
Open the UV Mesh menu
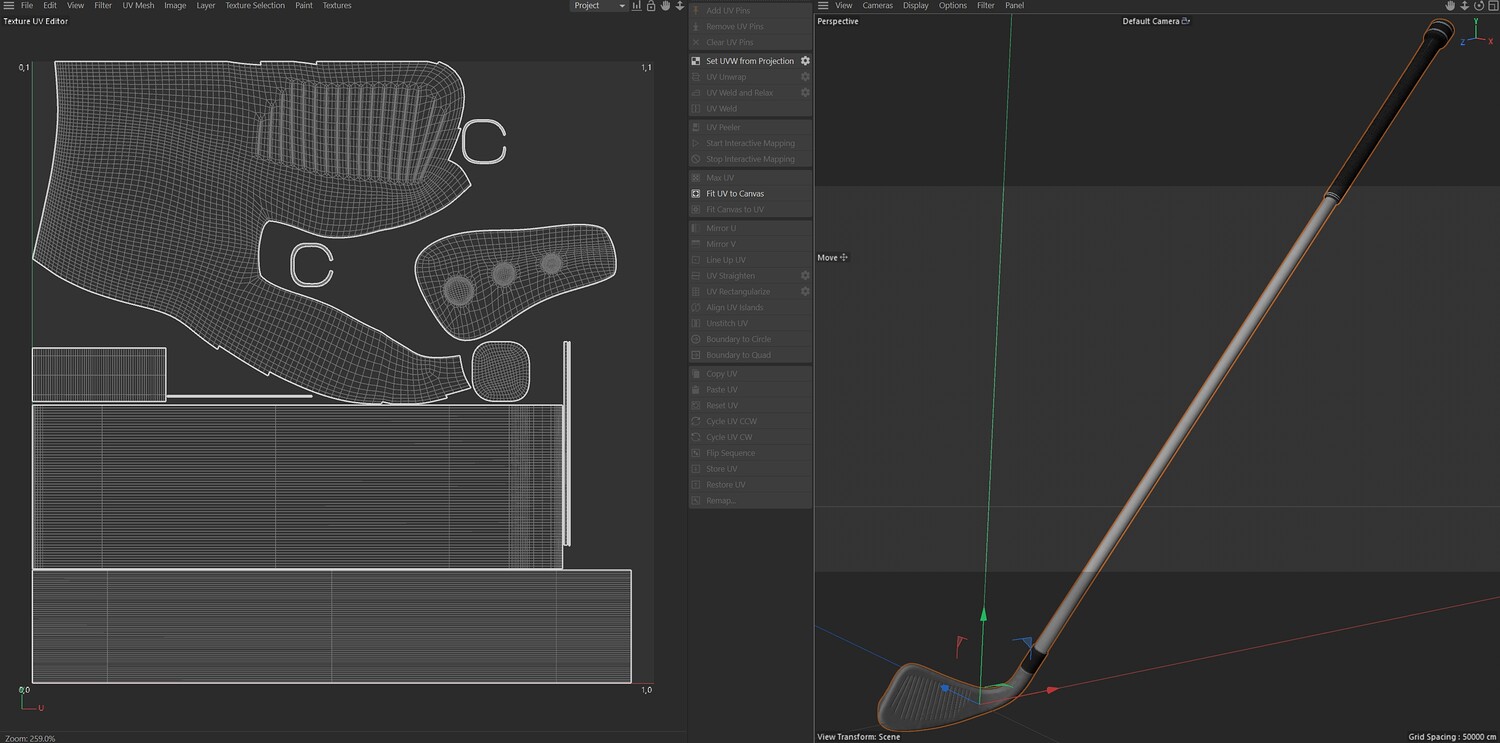click(138, 6)
